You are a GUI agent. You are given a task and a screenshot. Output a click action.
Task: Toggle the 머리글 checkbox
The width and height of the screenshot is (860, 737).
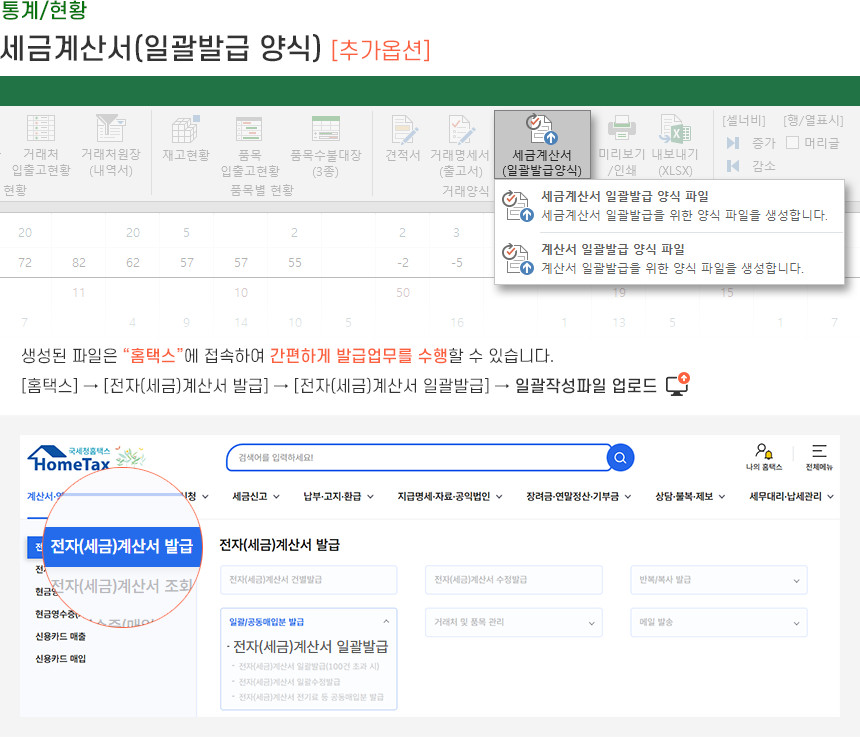792,143
